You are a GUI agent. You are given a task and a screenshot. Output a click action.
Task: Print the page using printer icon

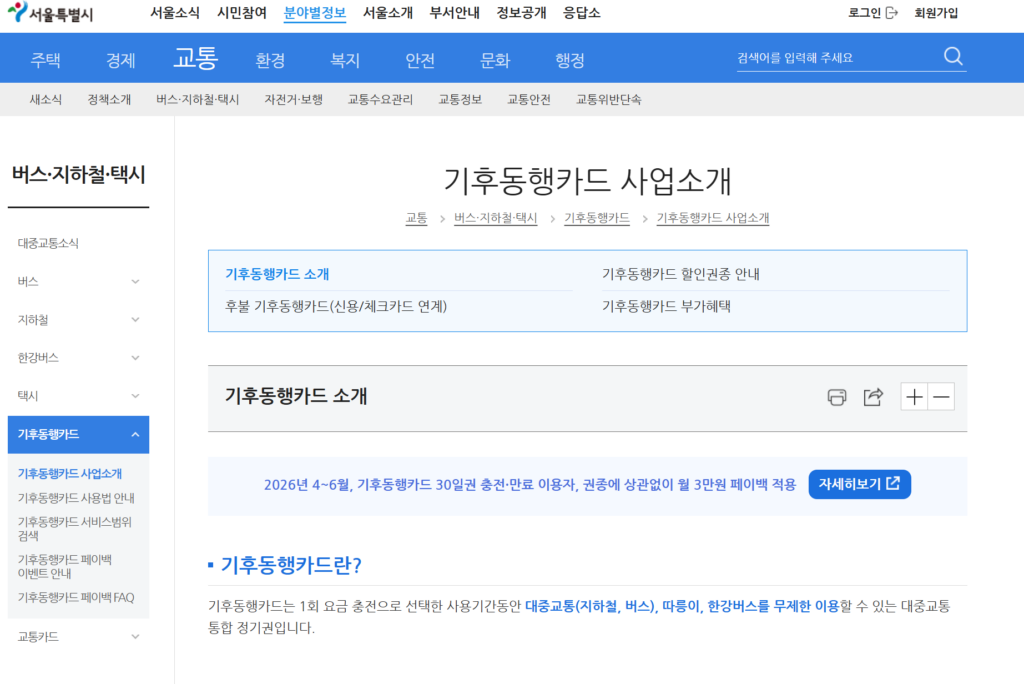(x=837, y=397)
